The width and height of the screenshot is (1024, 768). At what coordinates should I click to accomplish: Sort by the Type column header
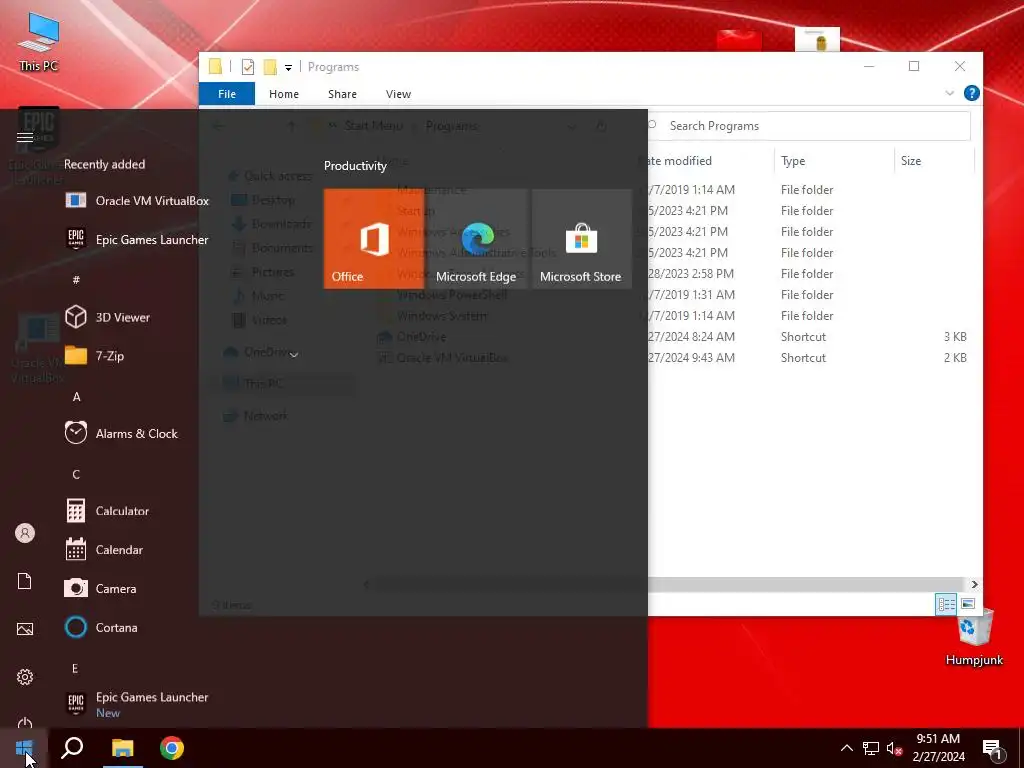click(834, 161)
